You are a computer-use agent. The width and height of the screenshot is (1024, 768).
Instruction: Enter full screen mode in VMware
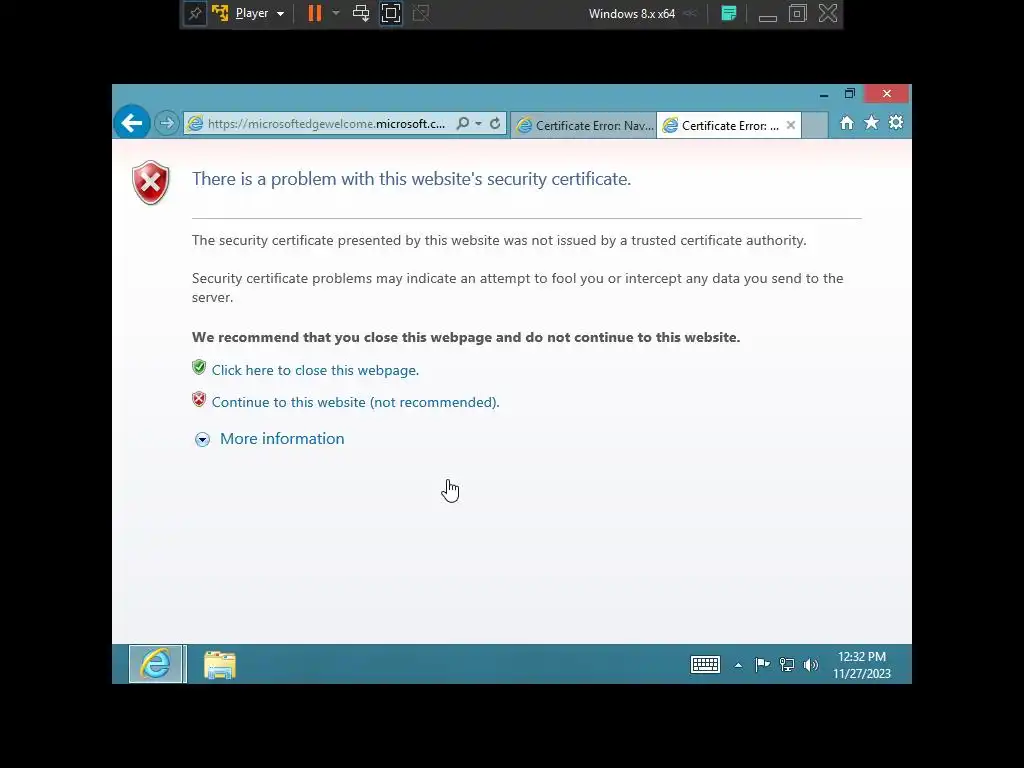pos(391,14)
